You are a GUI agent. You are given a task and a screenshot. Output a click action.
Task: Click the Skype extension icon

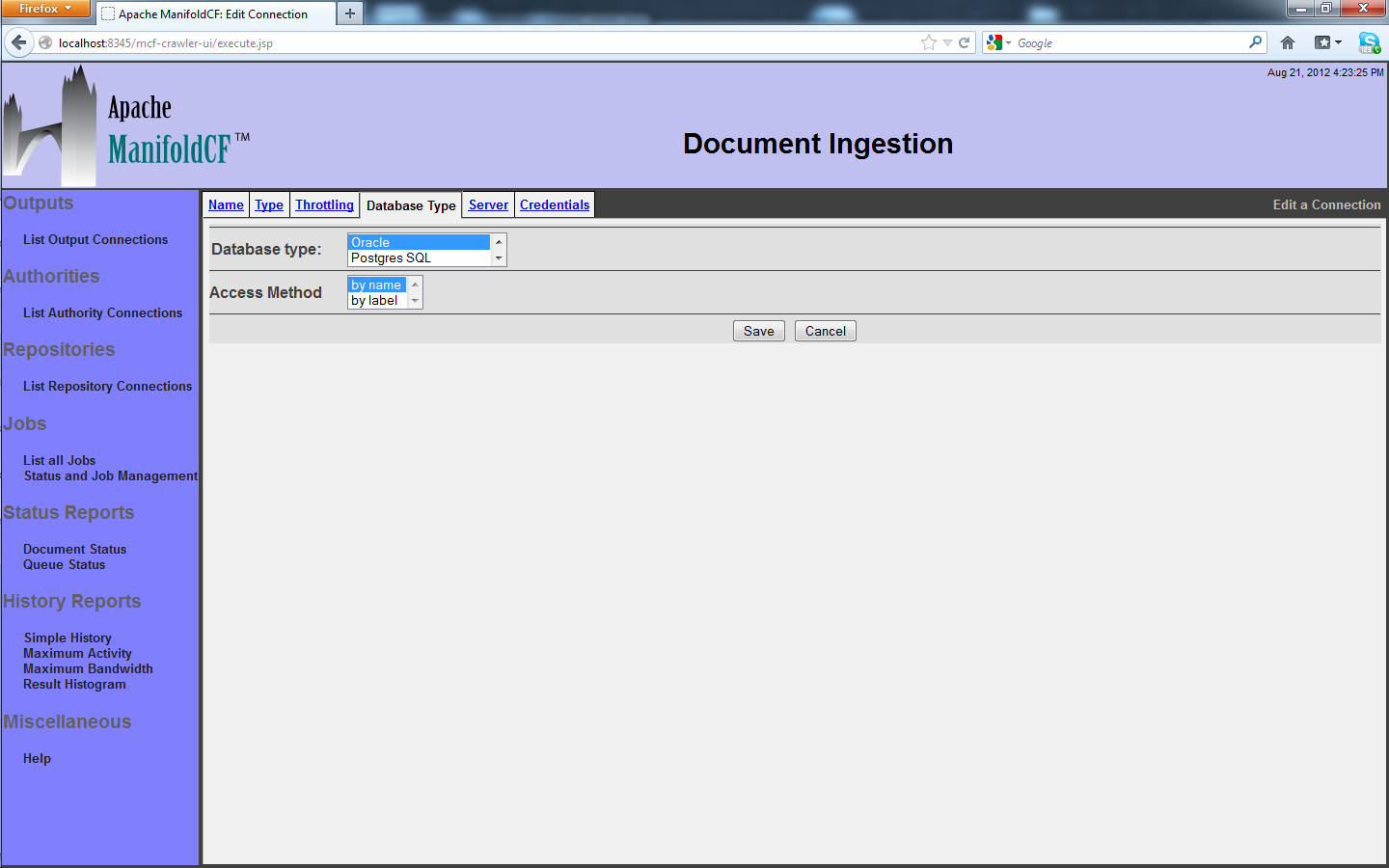1369,42
